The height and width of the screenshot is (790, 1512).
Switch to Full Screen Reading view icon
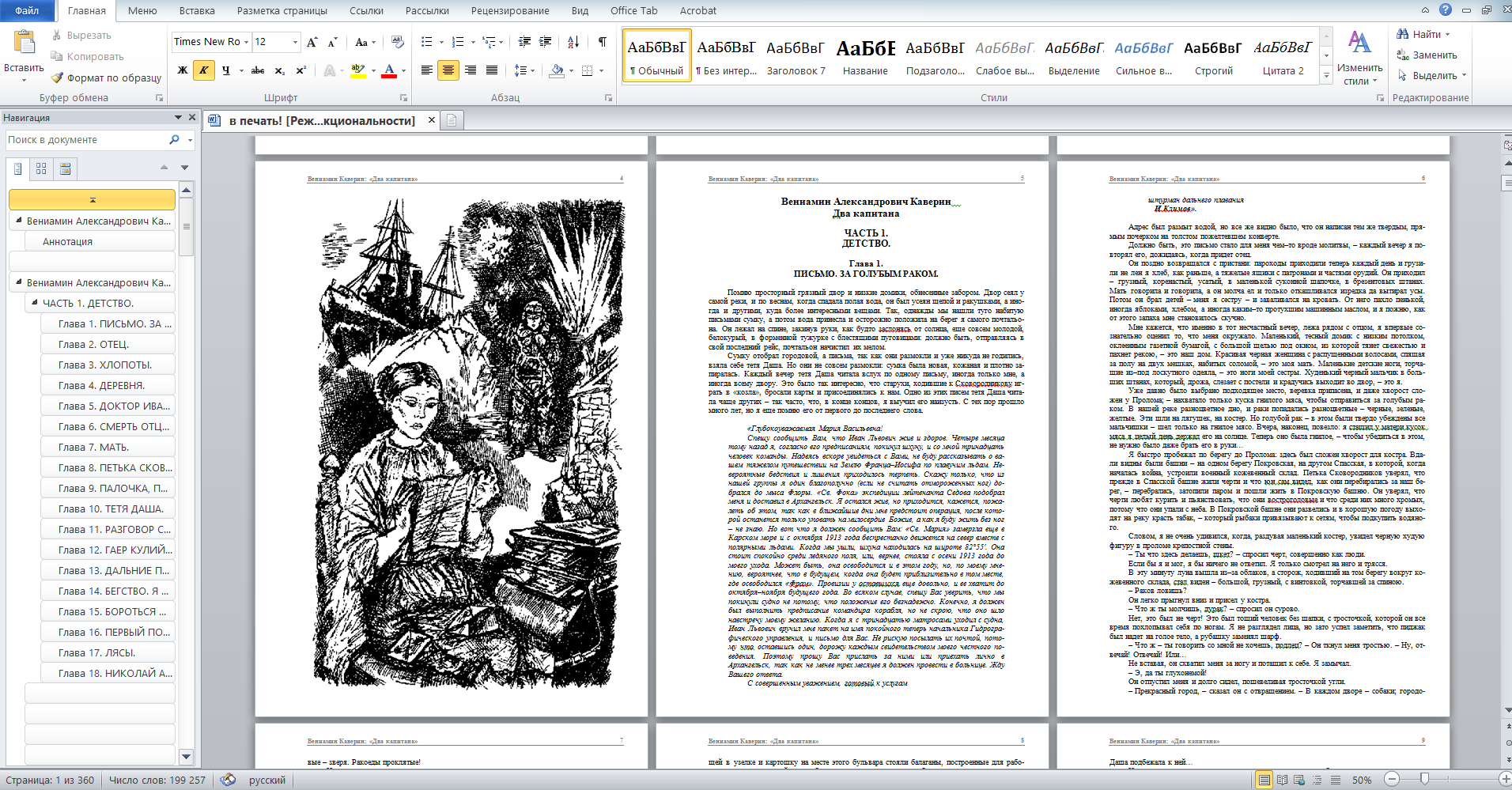tap(1282, 780)
